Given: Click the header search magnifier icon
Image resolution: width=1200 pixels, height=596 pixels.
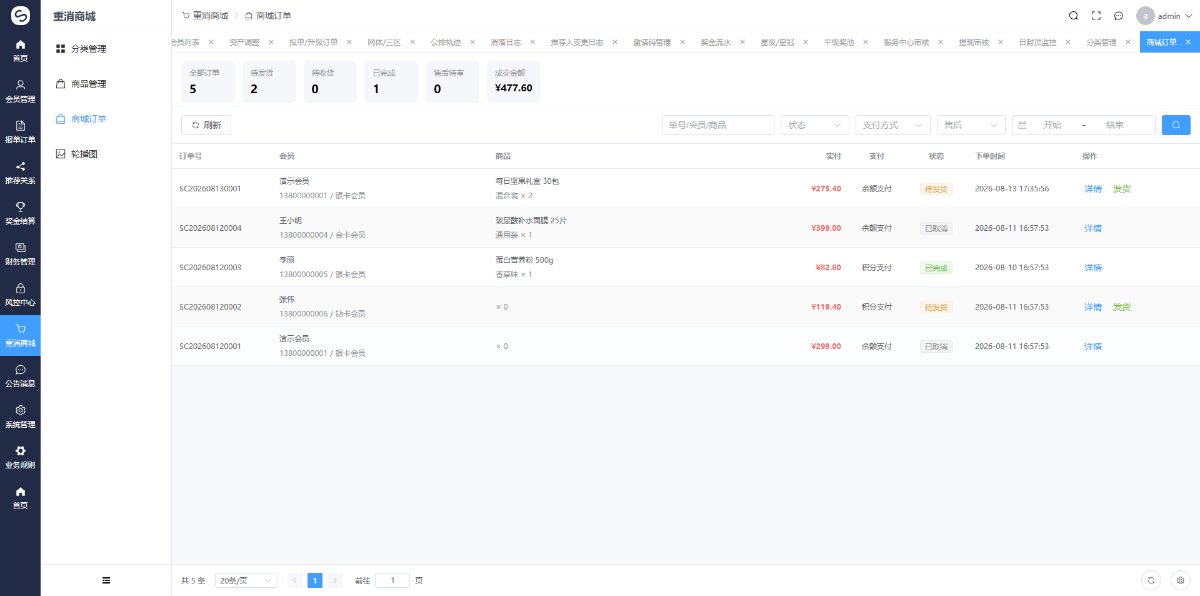Looking at the screenshot, I should point(1073,15).
